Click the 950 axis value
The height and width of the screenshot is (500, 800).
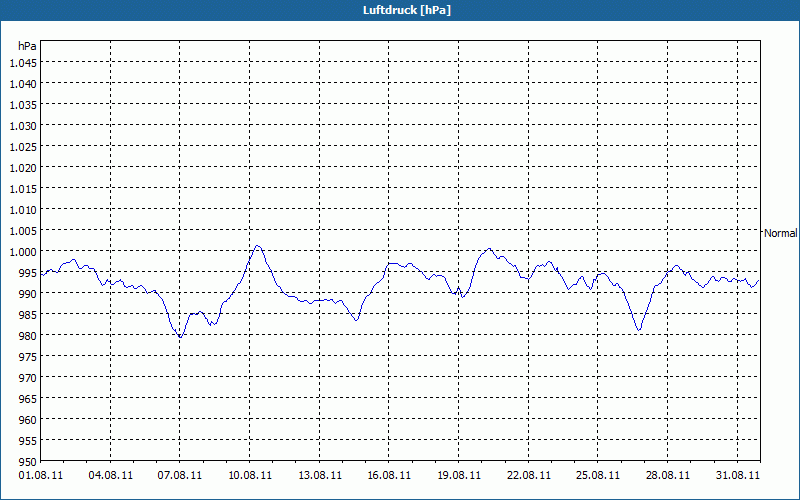click(x=28, y=462)
